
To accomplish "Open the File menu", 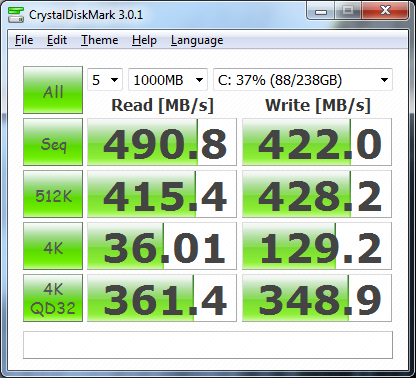I will click(24, 40).
